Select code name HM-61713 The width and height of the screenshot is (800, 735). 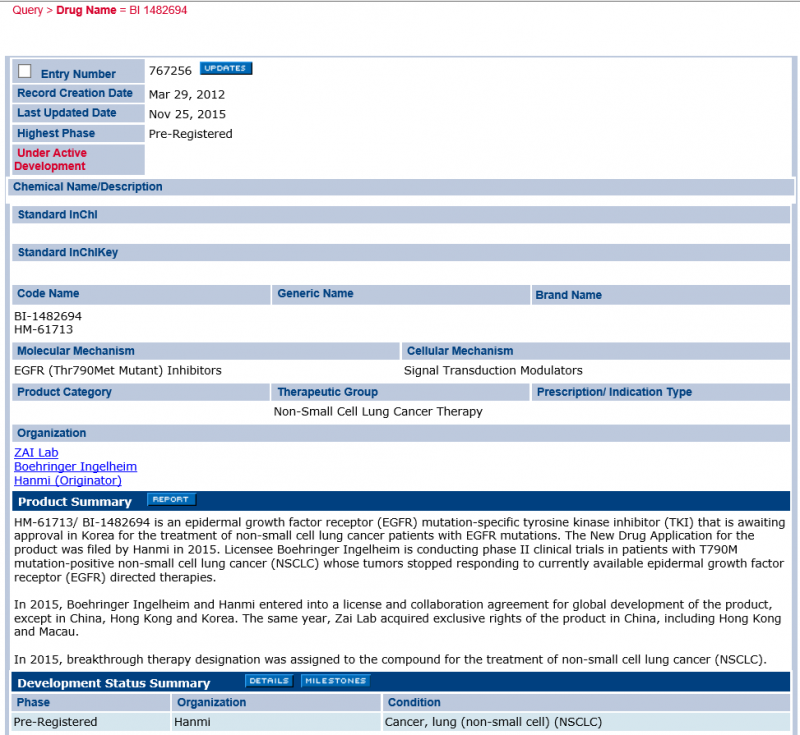tap(43, 330)
